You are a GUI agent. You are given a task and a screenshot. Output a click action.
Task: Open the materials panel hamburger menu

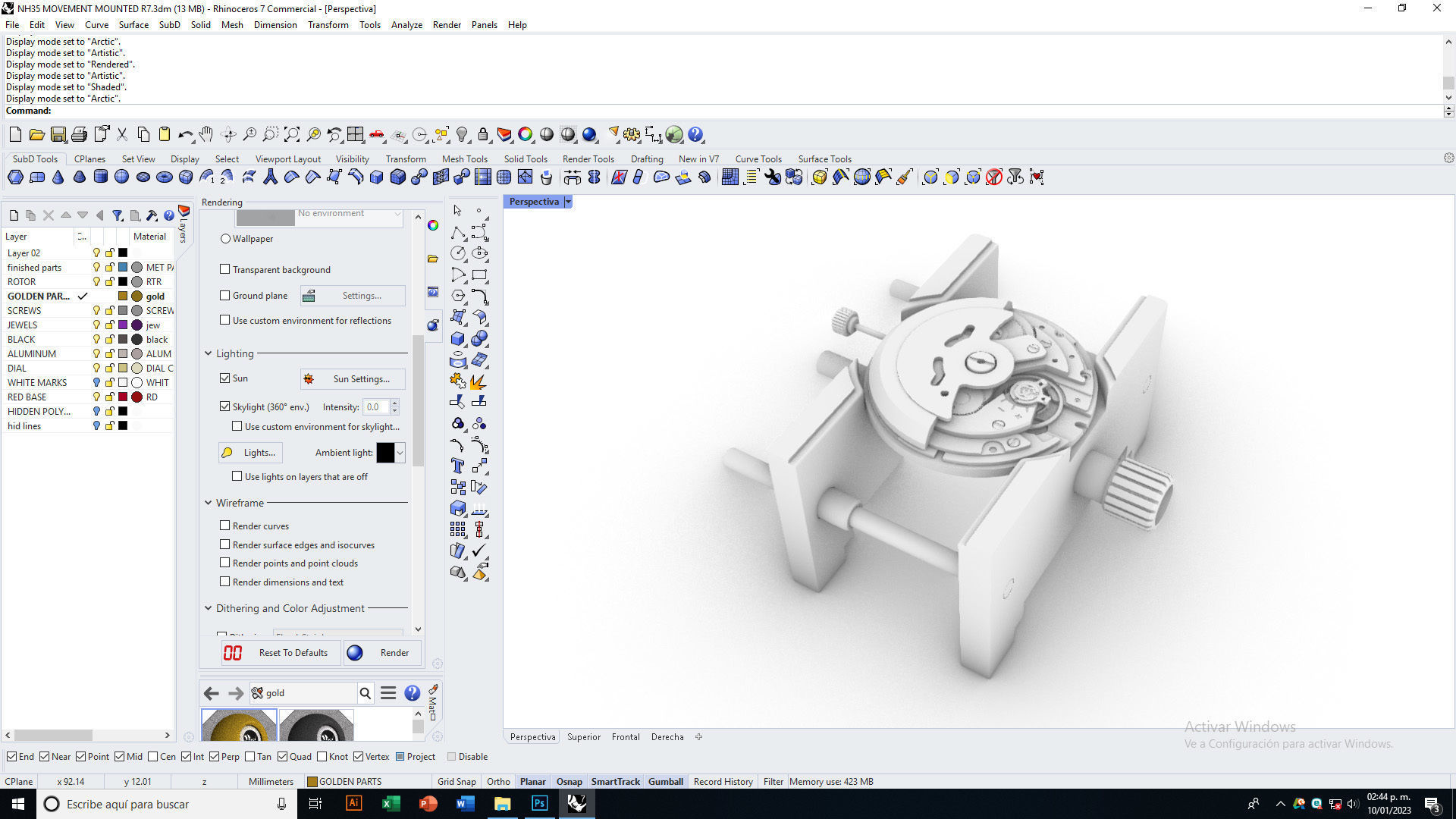(x=388, y=693)
